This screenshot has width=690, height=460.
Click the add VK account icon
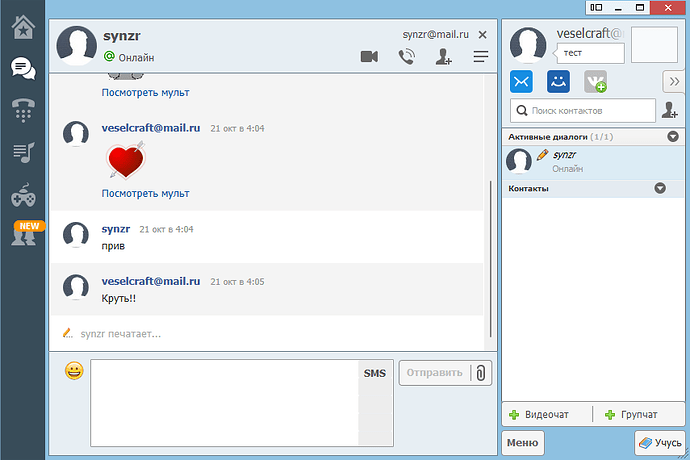tap(595, 82)
